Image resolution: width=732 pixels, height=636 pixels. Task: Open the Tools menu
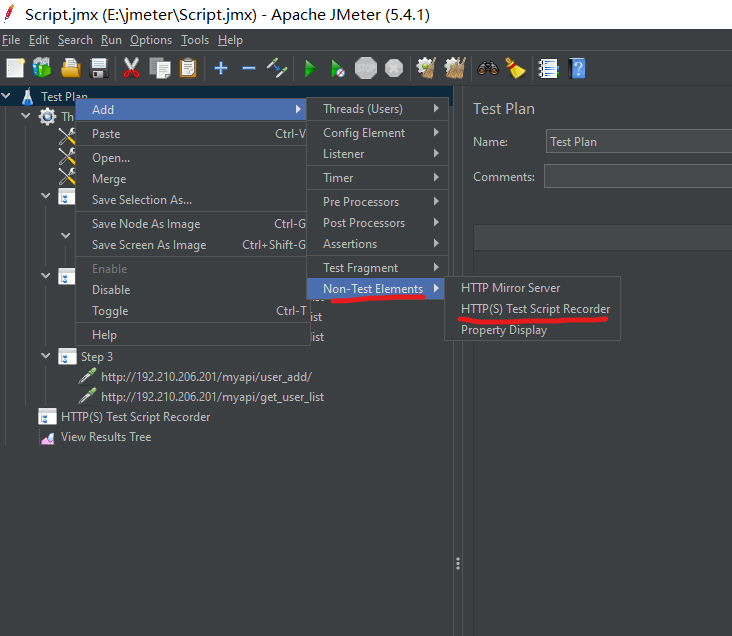pos(195,40)
